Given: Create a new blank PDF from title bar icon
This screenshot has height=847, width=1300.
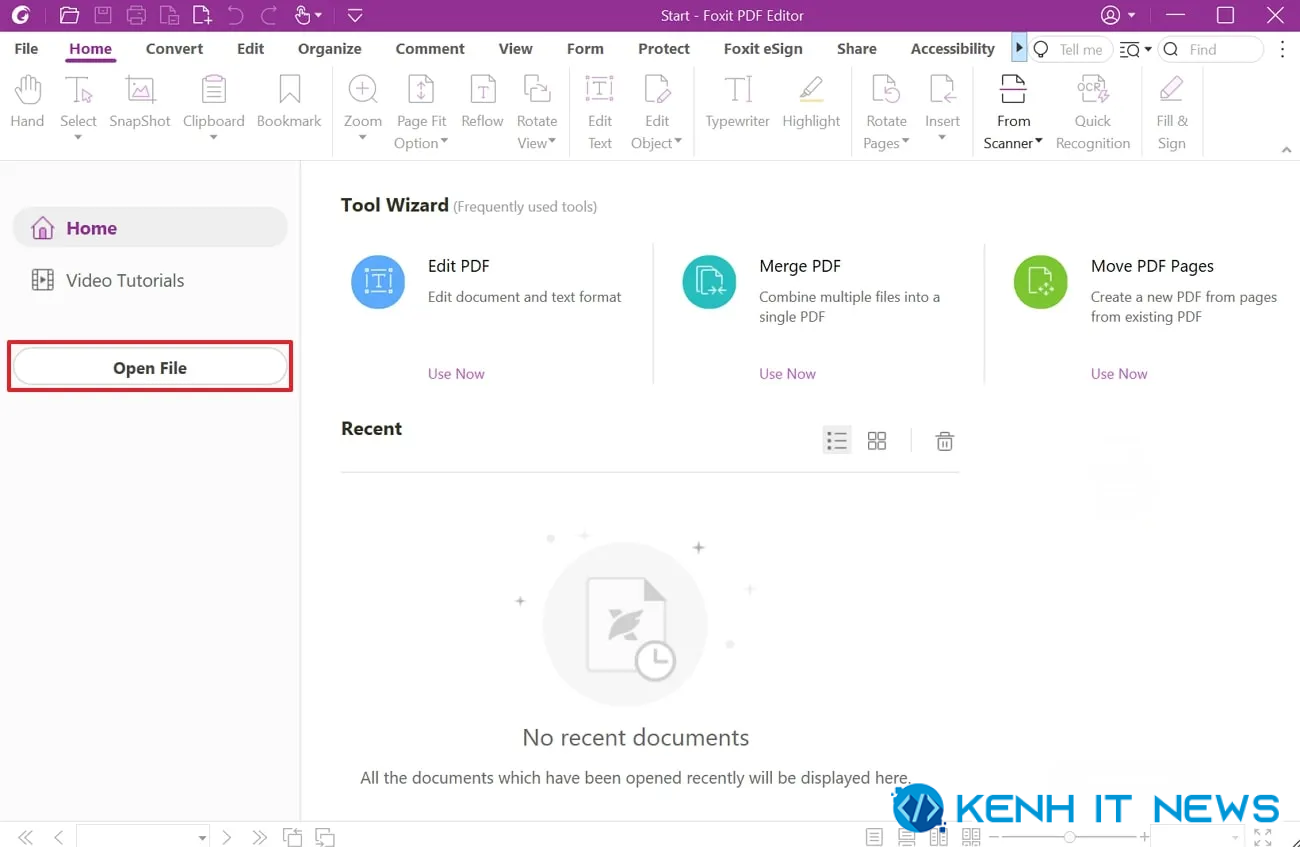Looking at the screenshot, I should 202,15.
